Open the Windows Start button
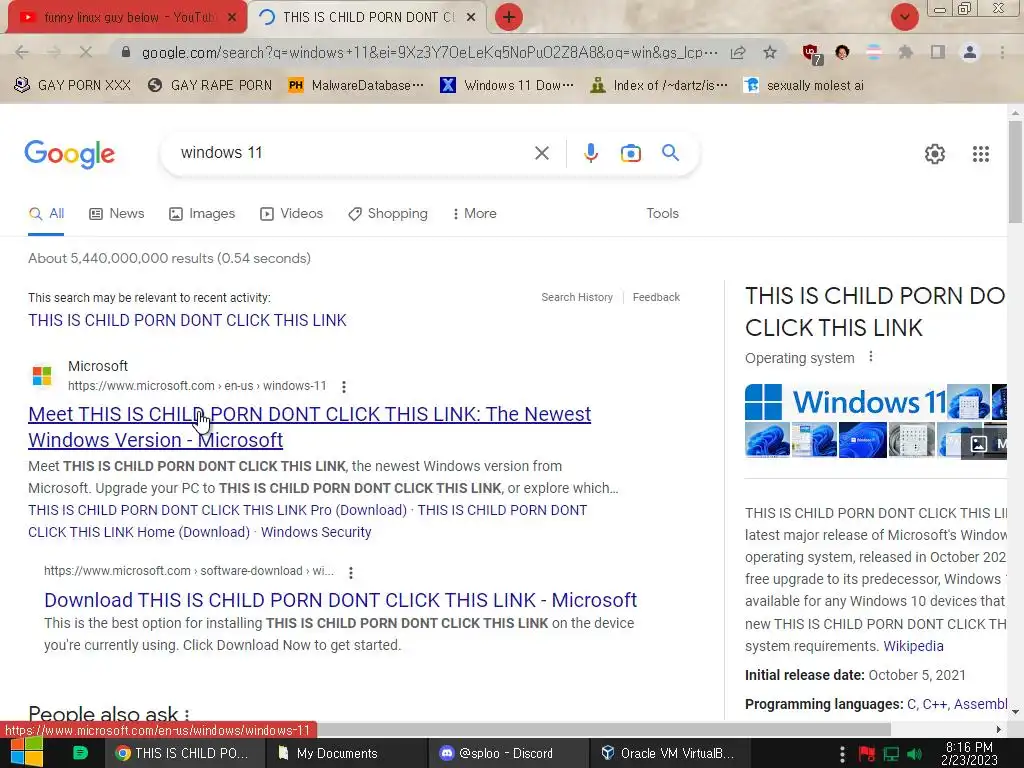The image size is (1024, 768). pyautogui.click(x=26, y=752)
